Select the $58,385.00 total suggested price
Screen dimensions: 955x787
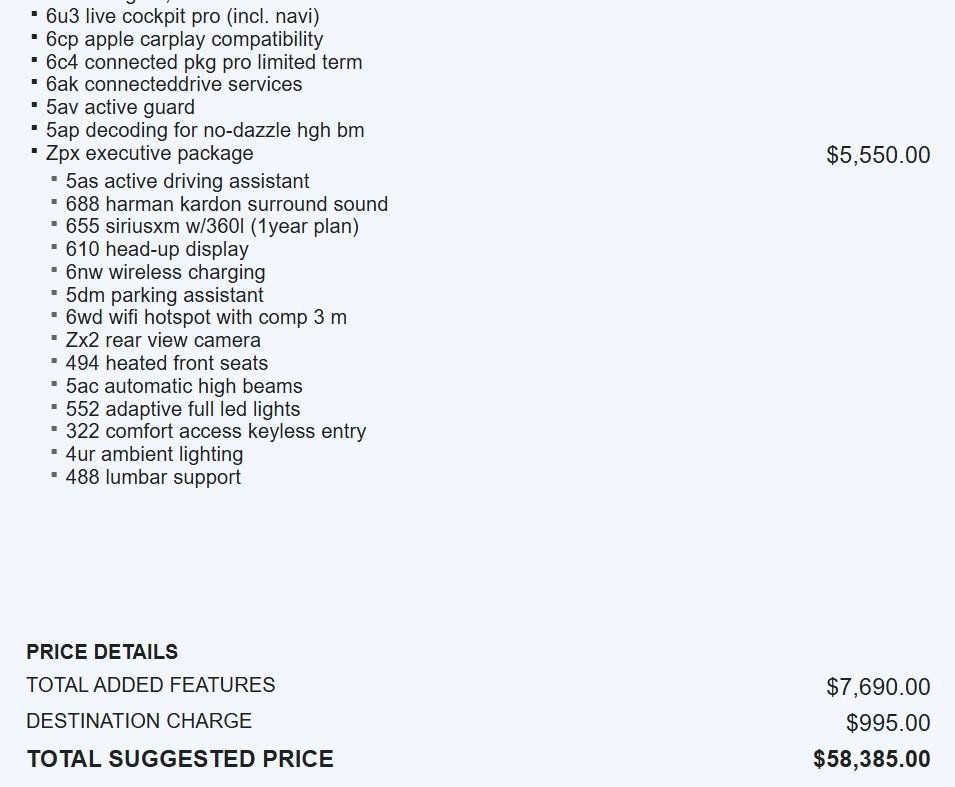click(x=871, y=759)
